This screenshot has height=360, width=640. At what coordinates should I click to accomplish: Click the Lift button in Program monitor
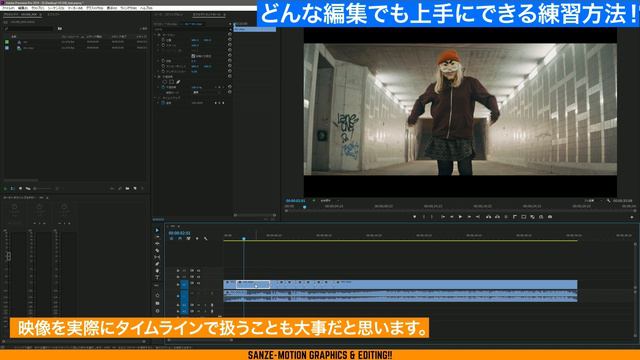click(488, 217)
